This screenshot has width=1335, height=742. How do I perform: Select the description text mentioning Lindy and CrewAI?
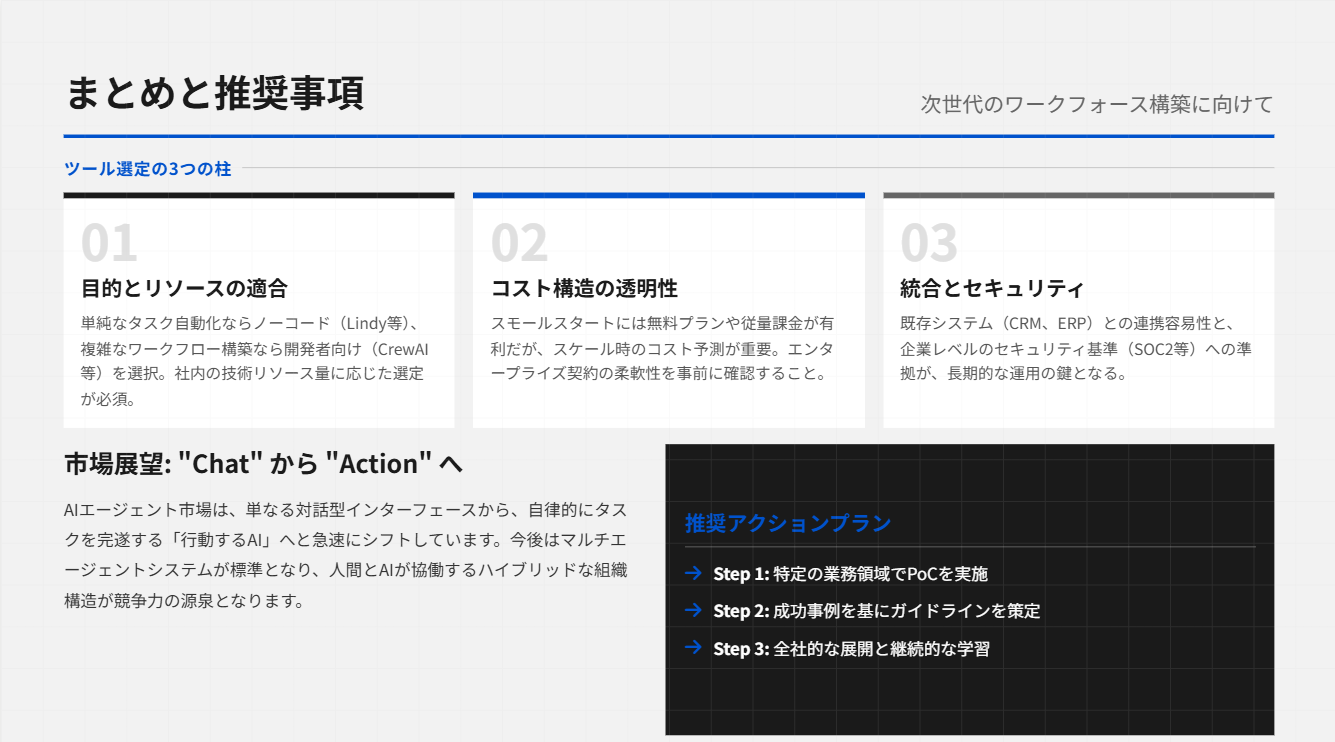[255, 361]
